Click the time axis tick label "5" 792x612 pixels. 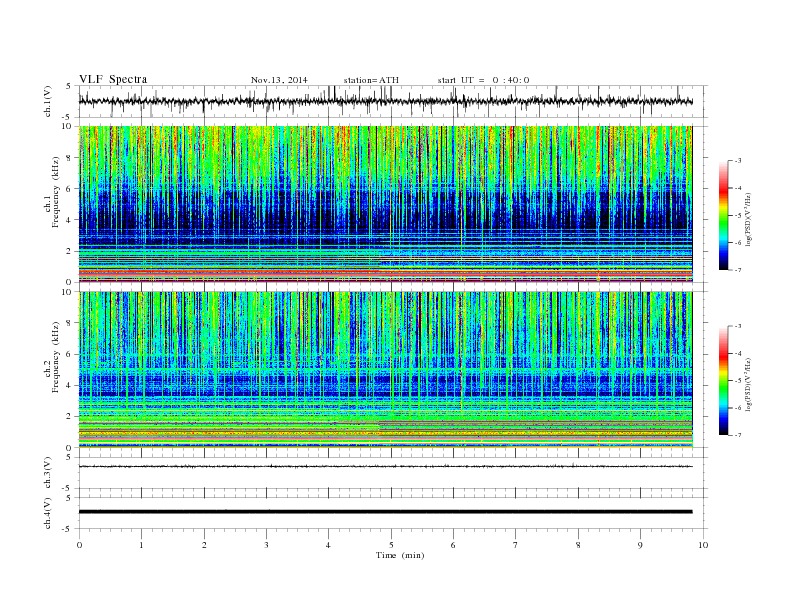(391, 545)
